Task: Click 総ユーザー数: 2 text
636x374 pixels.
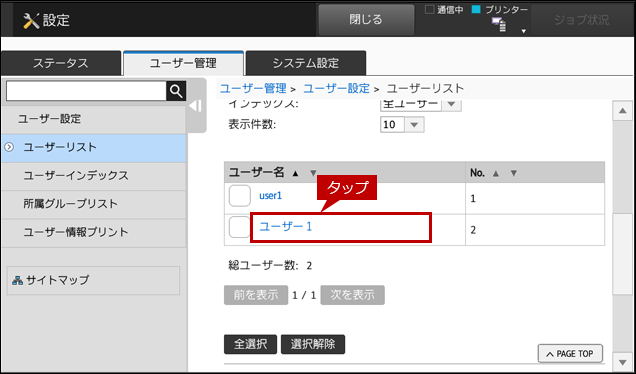Action: 270,266
